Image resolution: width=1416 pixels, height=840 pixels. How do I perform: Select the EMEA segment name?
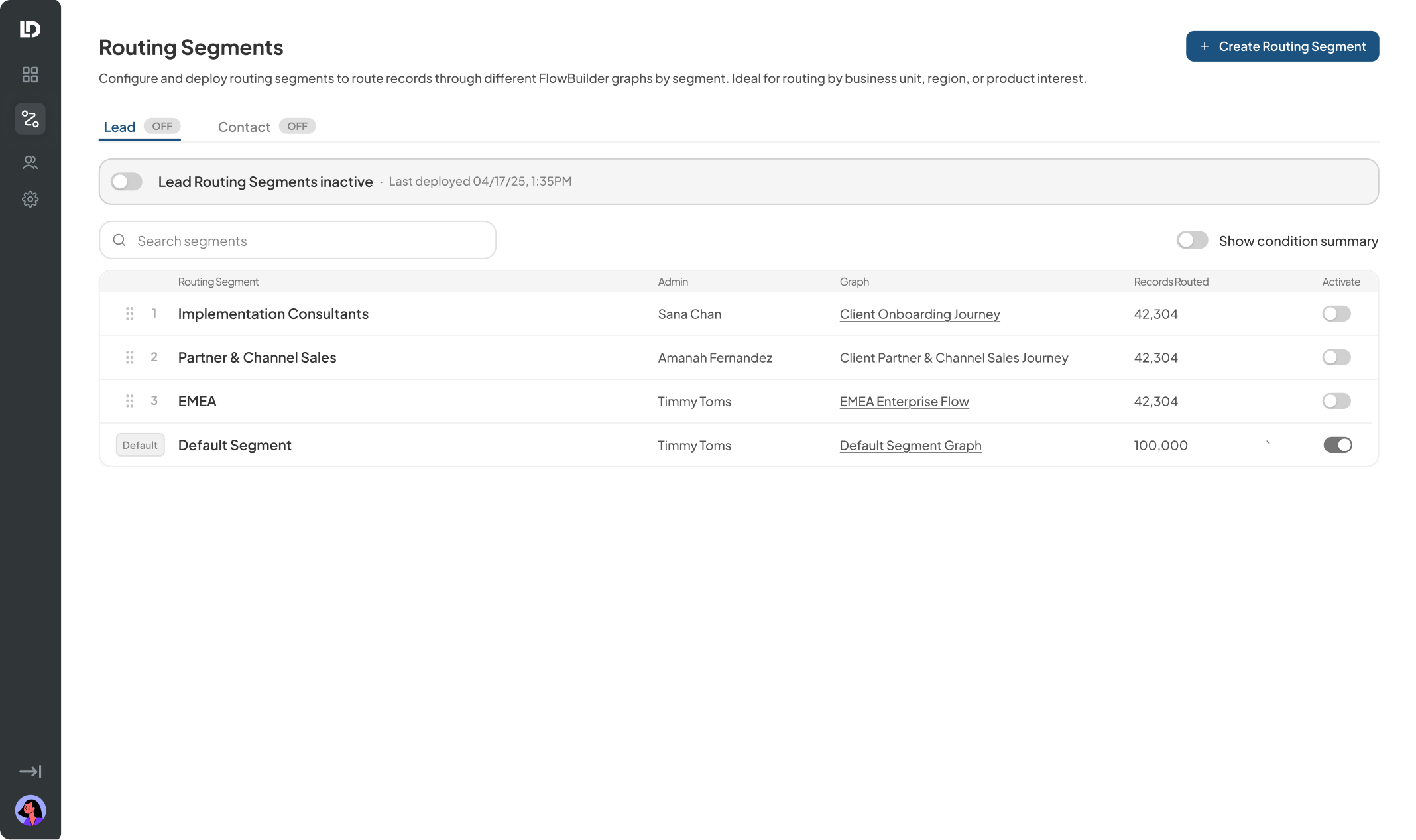click(197, 401)
